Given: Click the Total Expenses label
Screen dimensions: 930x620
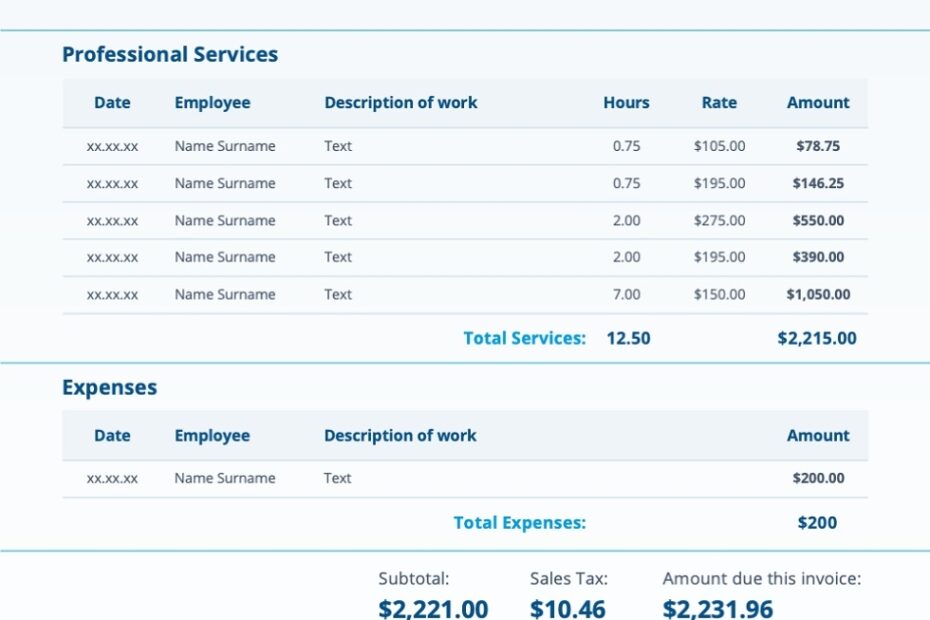Looking at the screenshot, I should point(521,522).
